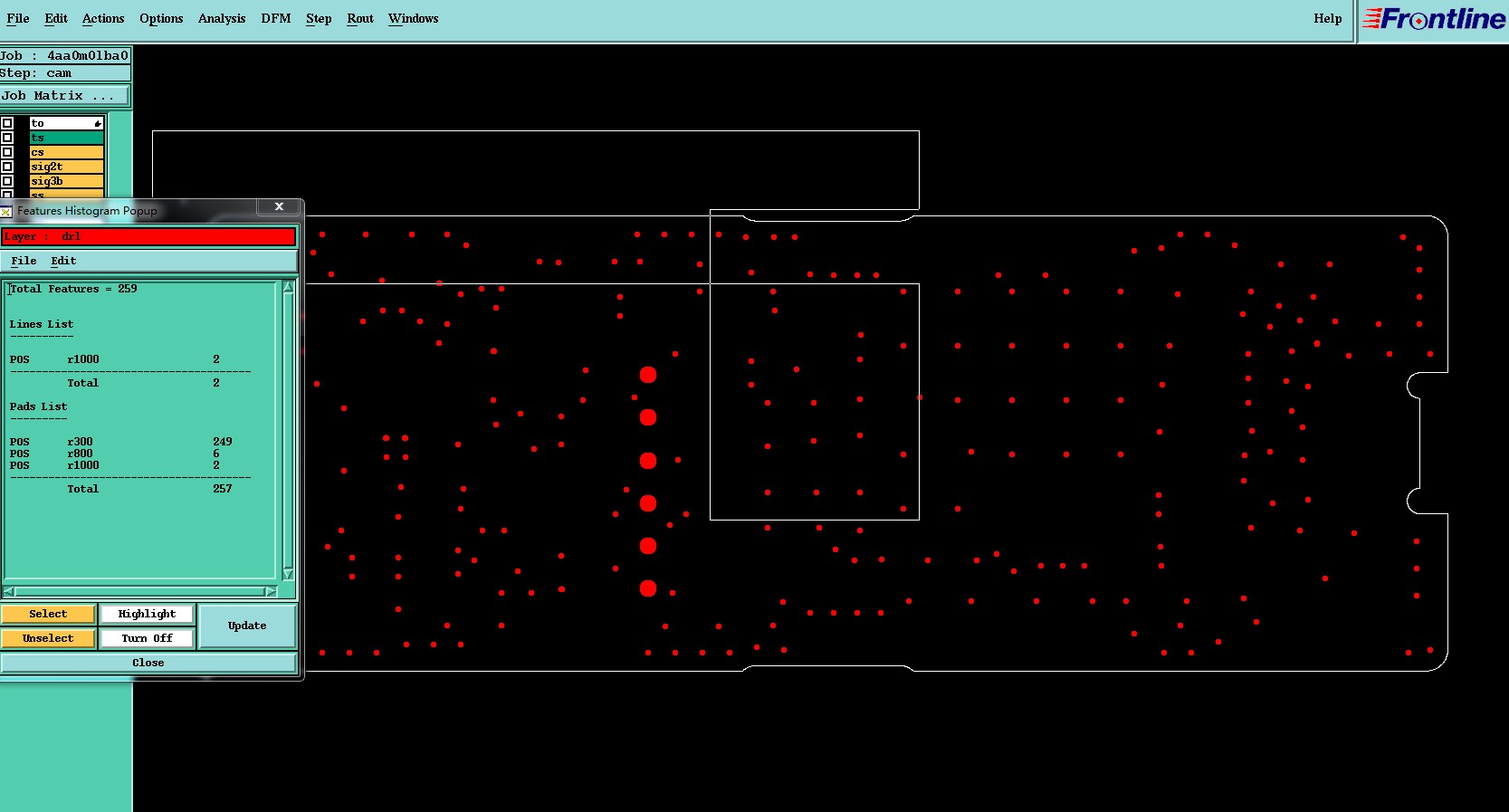Click the histogram scroll-down arrow

(289, 574)
